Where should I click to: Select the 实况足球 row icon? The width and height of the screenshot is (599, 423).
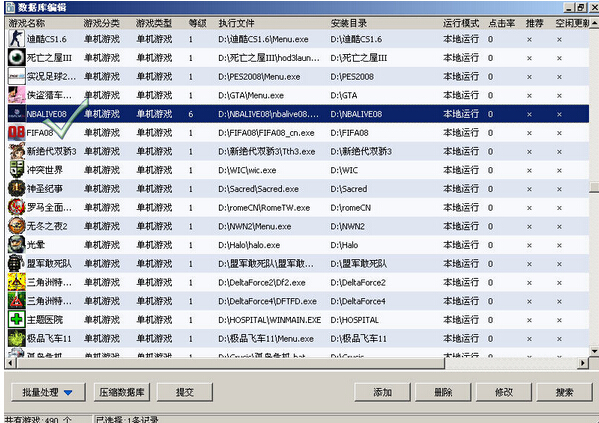[16, 76]
